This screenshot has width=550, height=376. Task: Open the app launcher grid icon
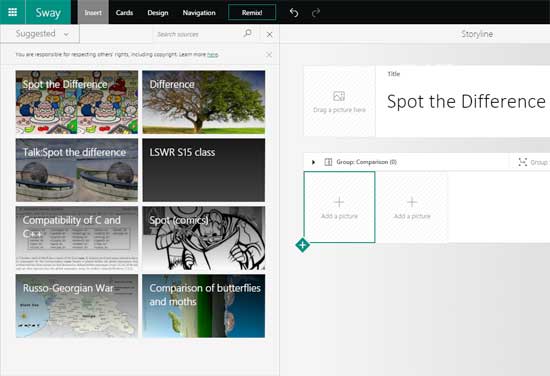(13, 12)
